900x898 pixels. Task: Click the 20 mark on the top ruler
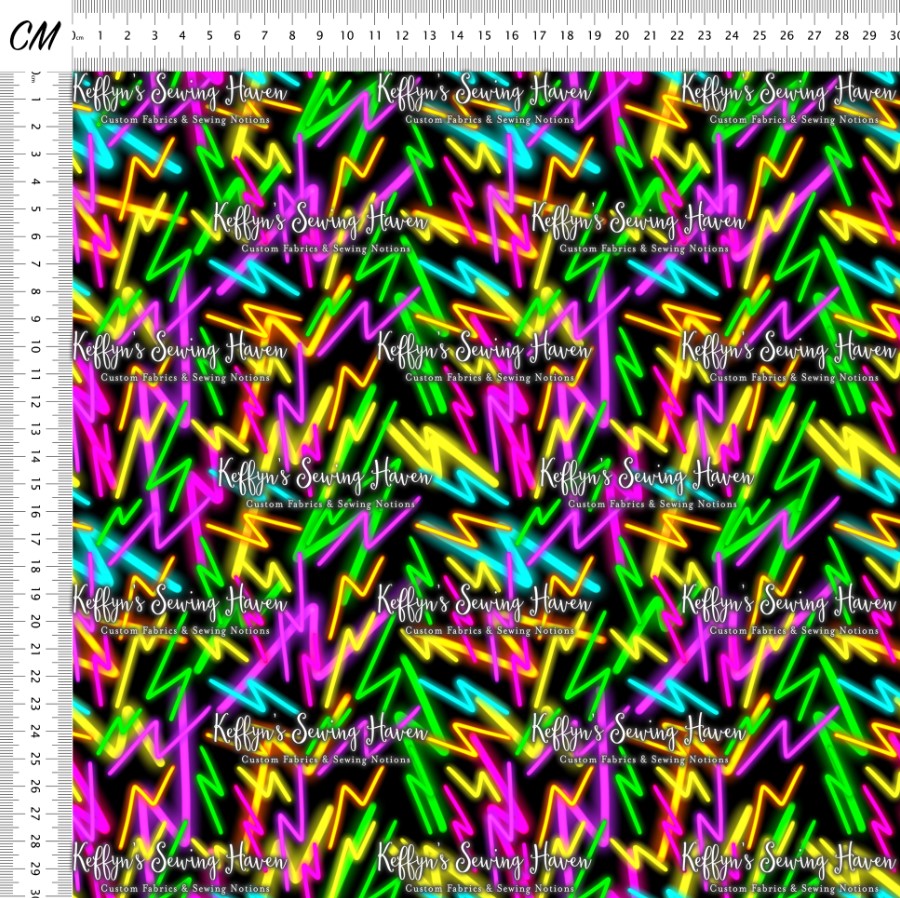coord(622,36)
